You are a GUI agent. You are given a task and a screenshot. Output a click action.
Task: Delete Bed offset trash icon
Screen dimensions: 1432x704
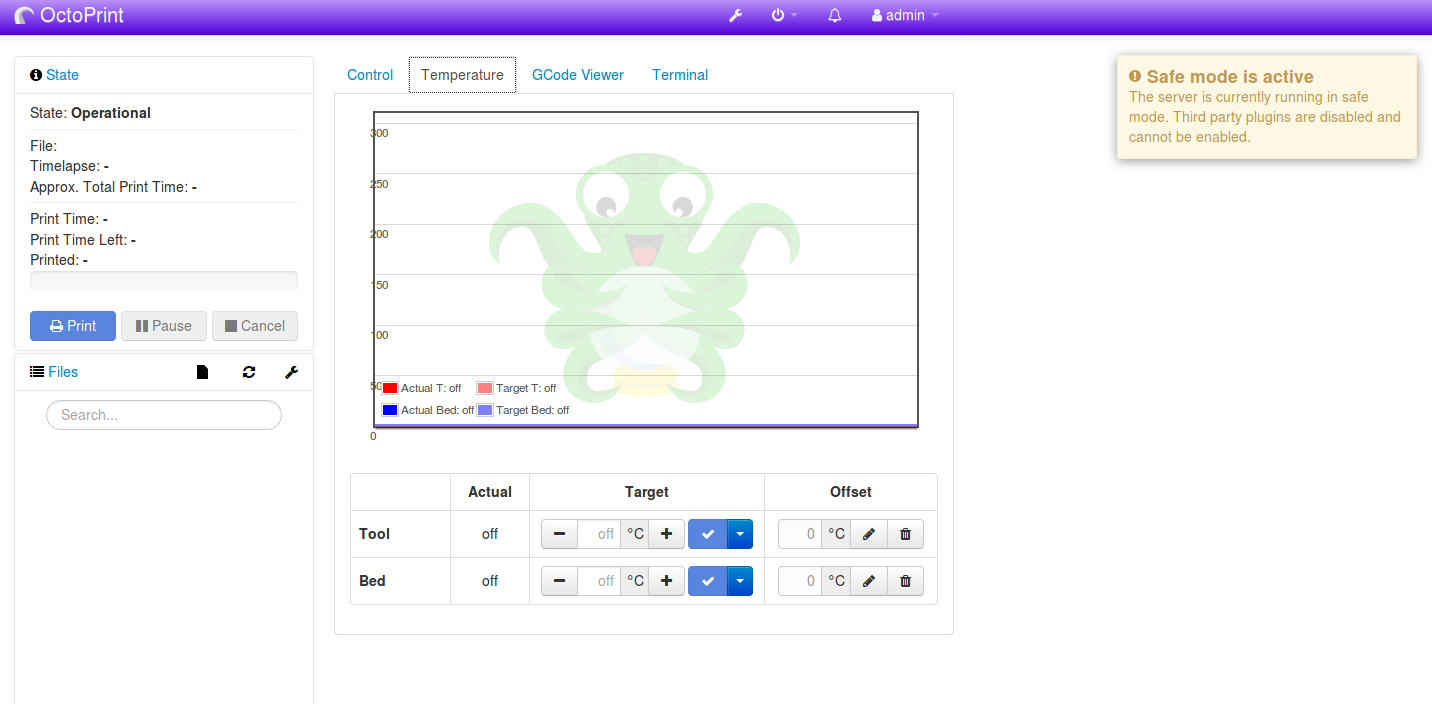[x=906, y=581]
